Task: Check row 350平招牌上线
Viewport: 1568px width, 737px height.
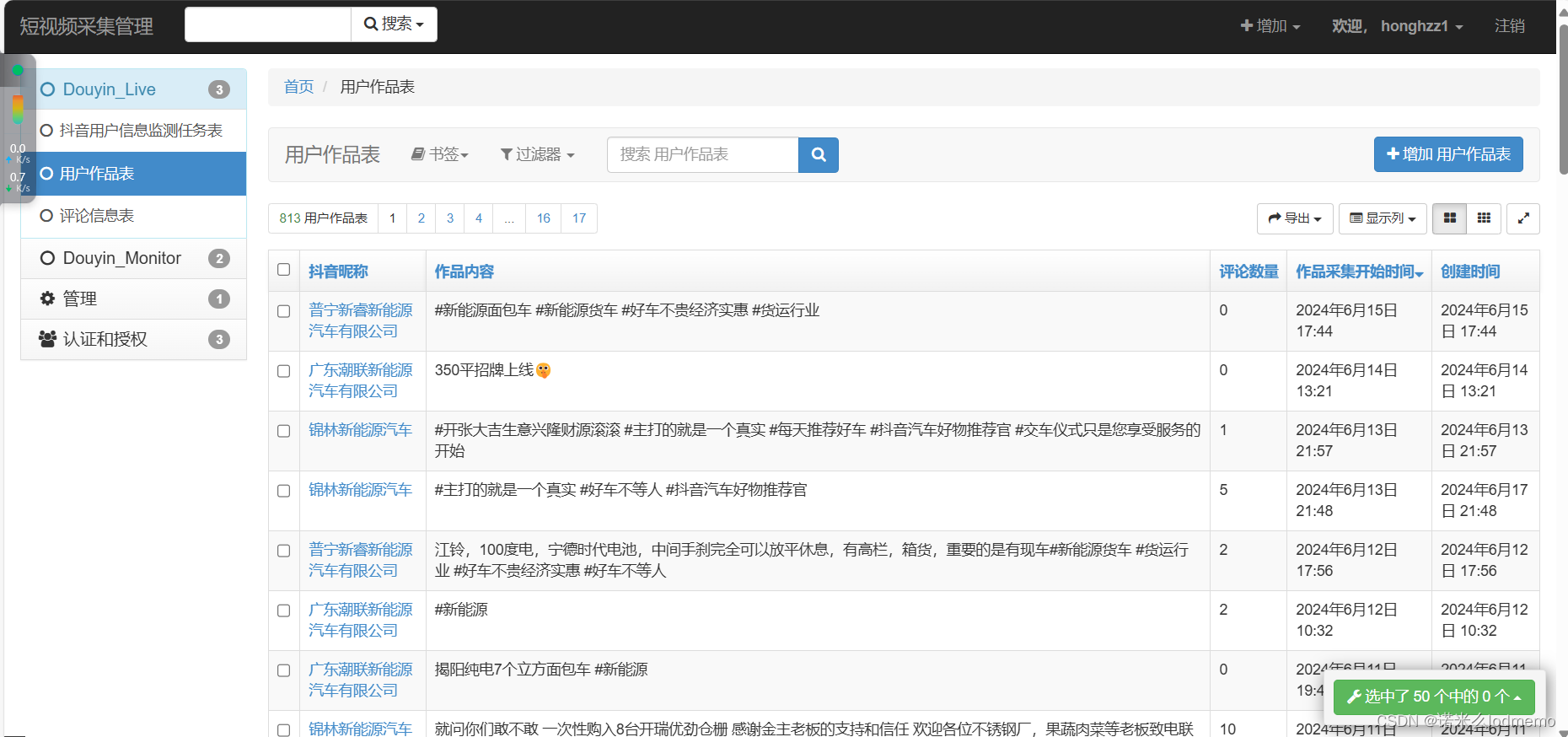Action: 284,371
